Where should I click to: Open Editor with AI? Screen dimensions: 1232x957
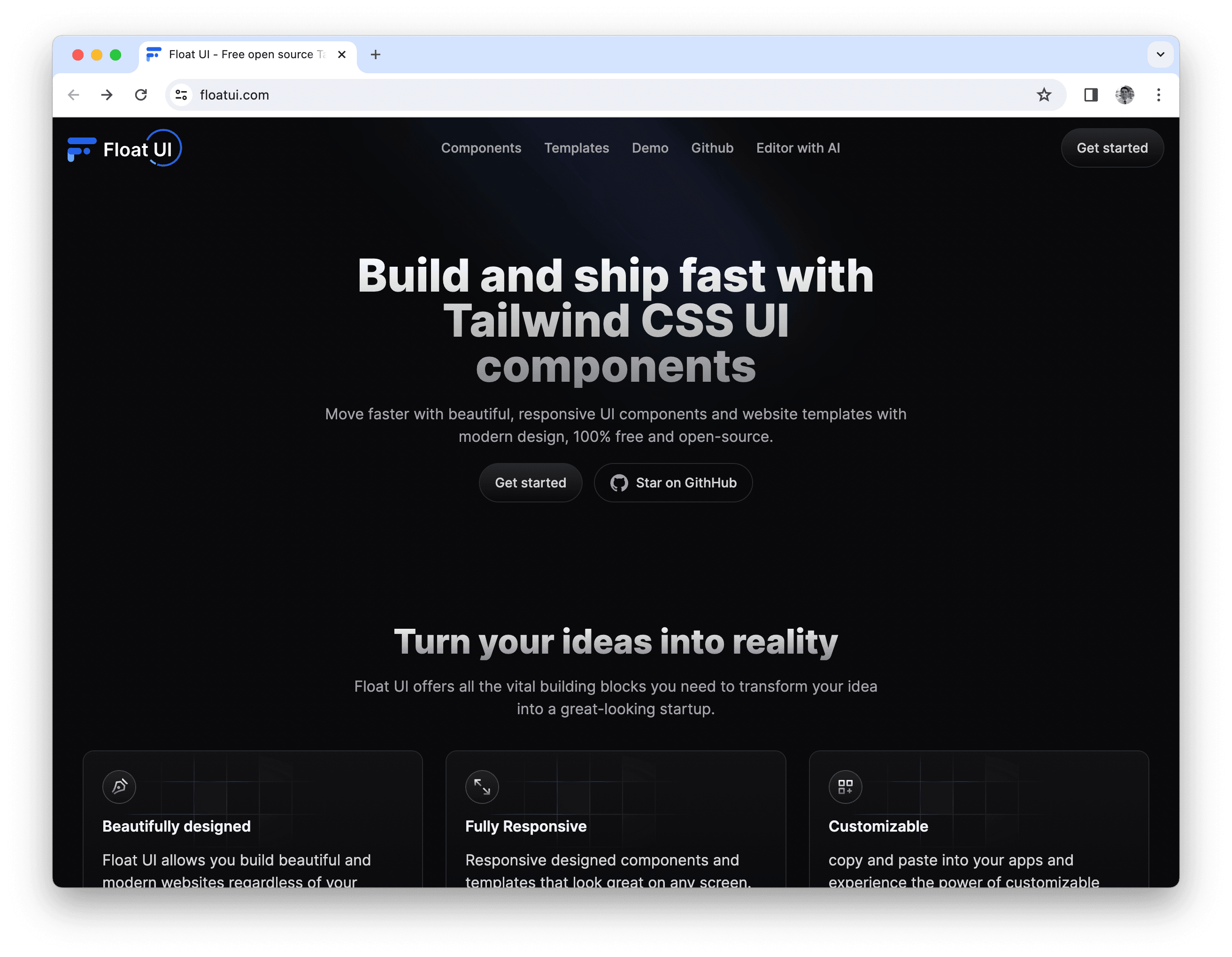798,148
